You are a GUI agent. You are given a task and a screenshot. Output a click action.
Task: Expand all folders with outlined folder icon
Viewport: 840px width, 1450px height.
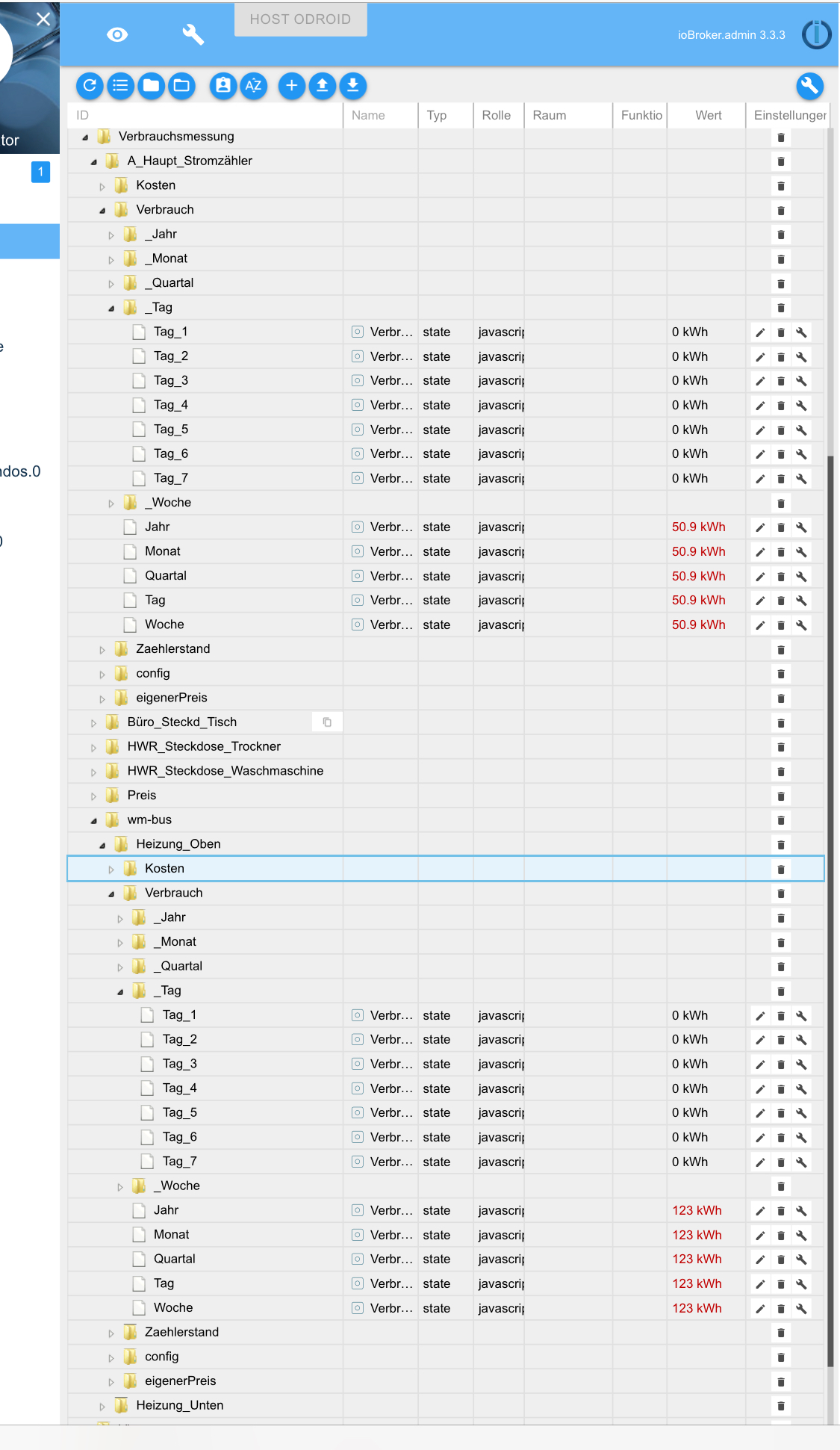[181, 86]
